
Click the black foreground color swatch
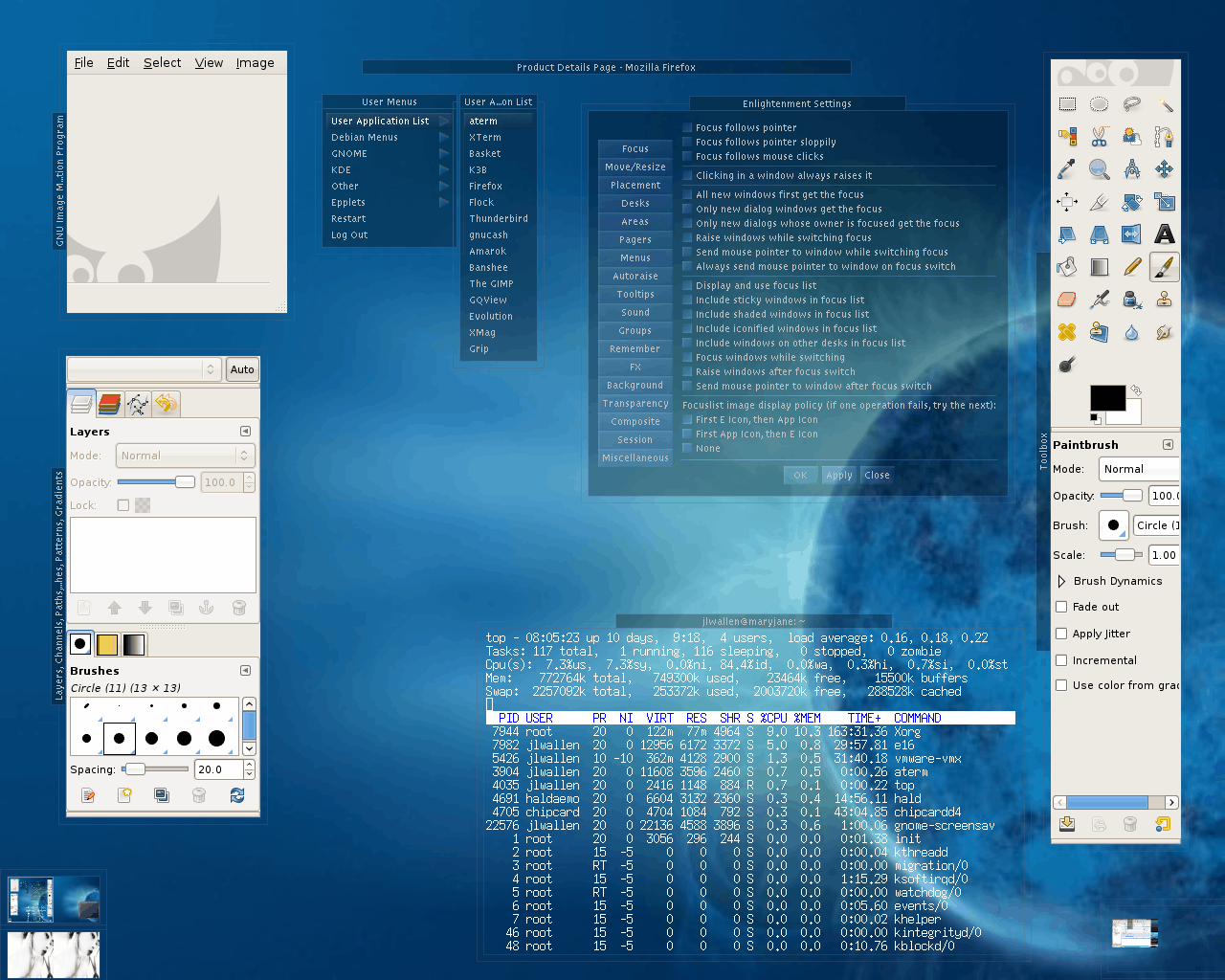tap(1107, 397)
